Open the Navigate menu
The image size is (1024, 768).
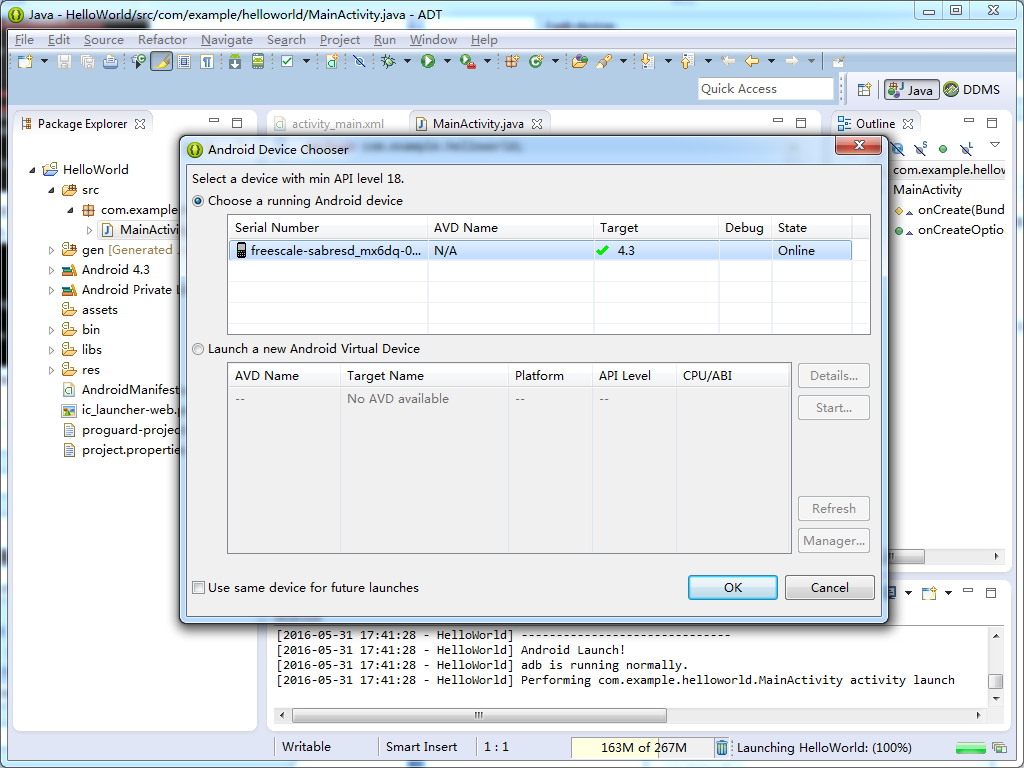click(x=227, y=40)
